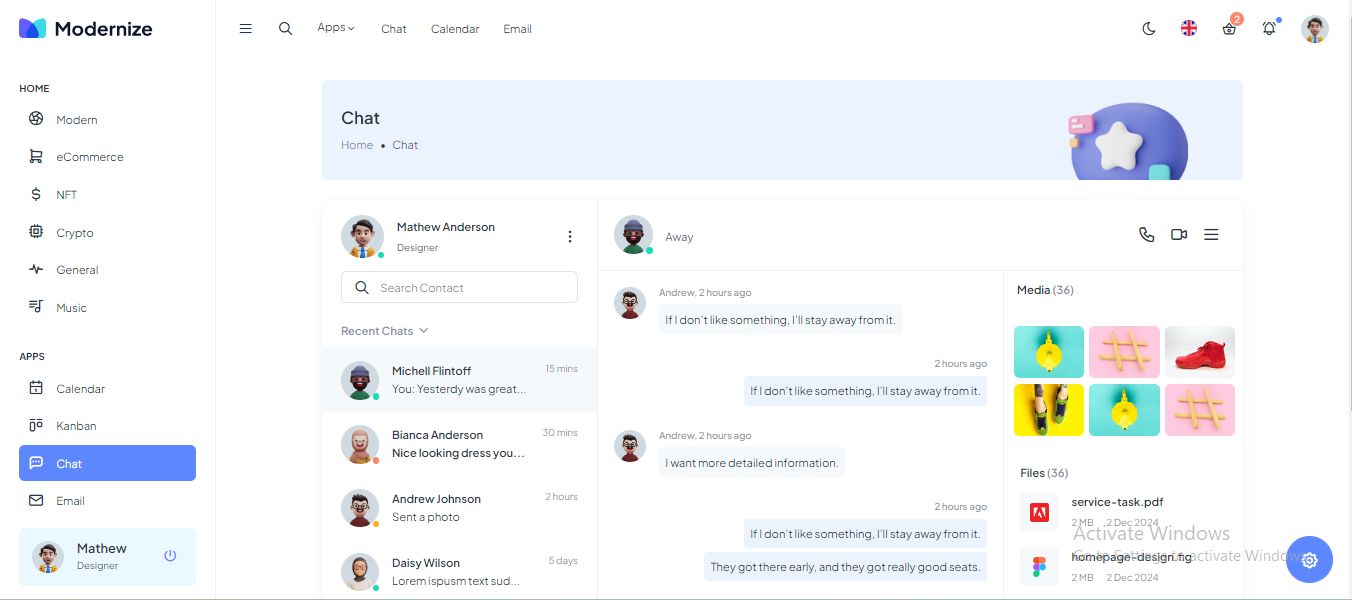This screenshot has height=600, width=1352.
Task: Select eCommerce in the sidebar menu
Action: coord(89,157)
